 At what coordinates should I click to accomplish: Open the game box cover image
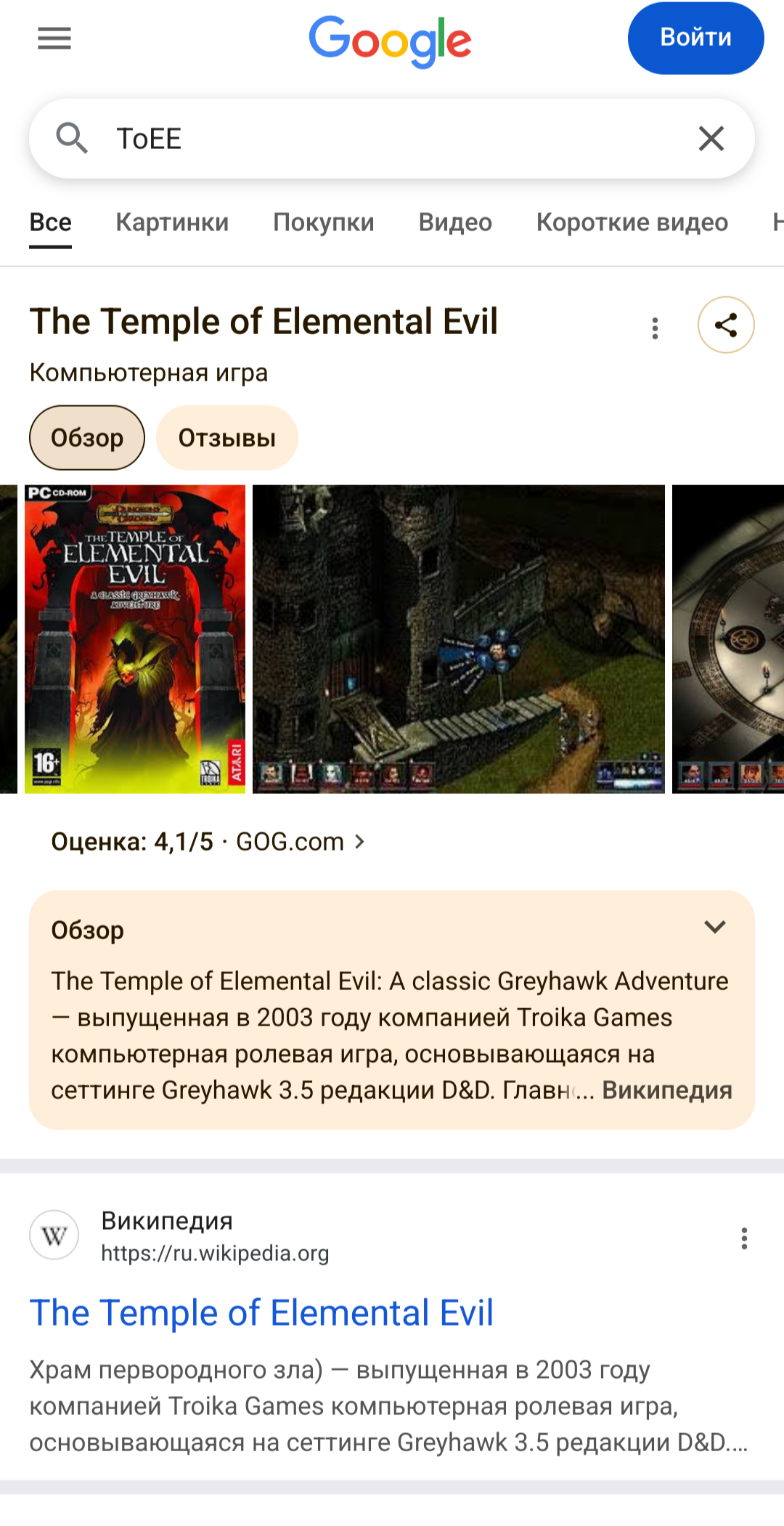(x=135, y=639)
